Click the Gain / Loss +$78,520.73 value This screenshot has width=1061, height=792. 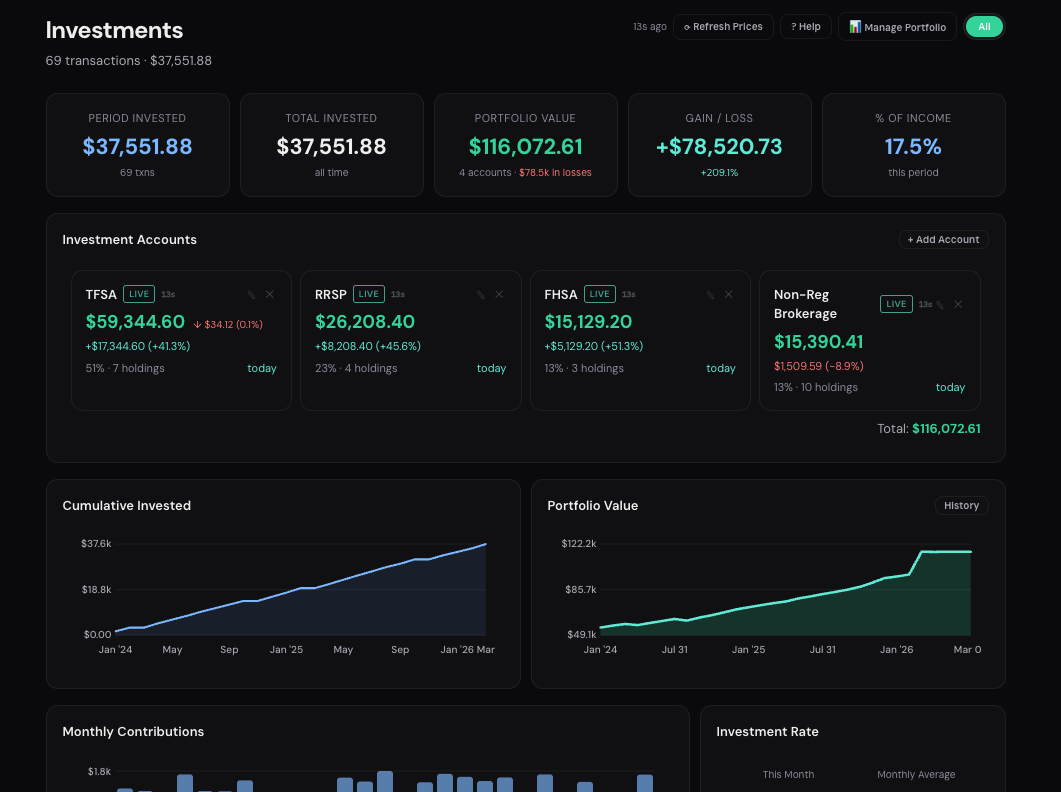[719, 146]
